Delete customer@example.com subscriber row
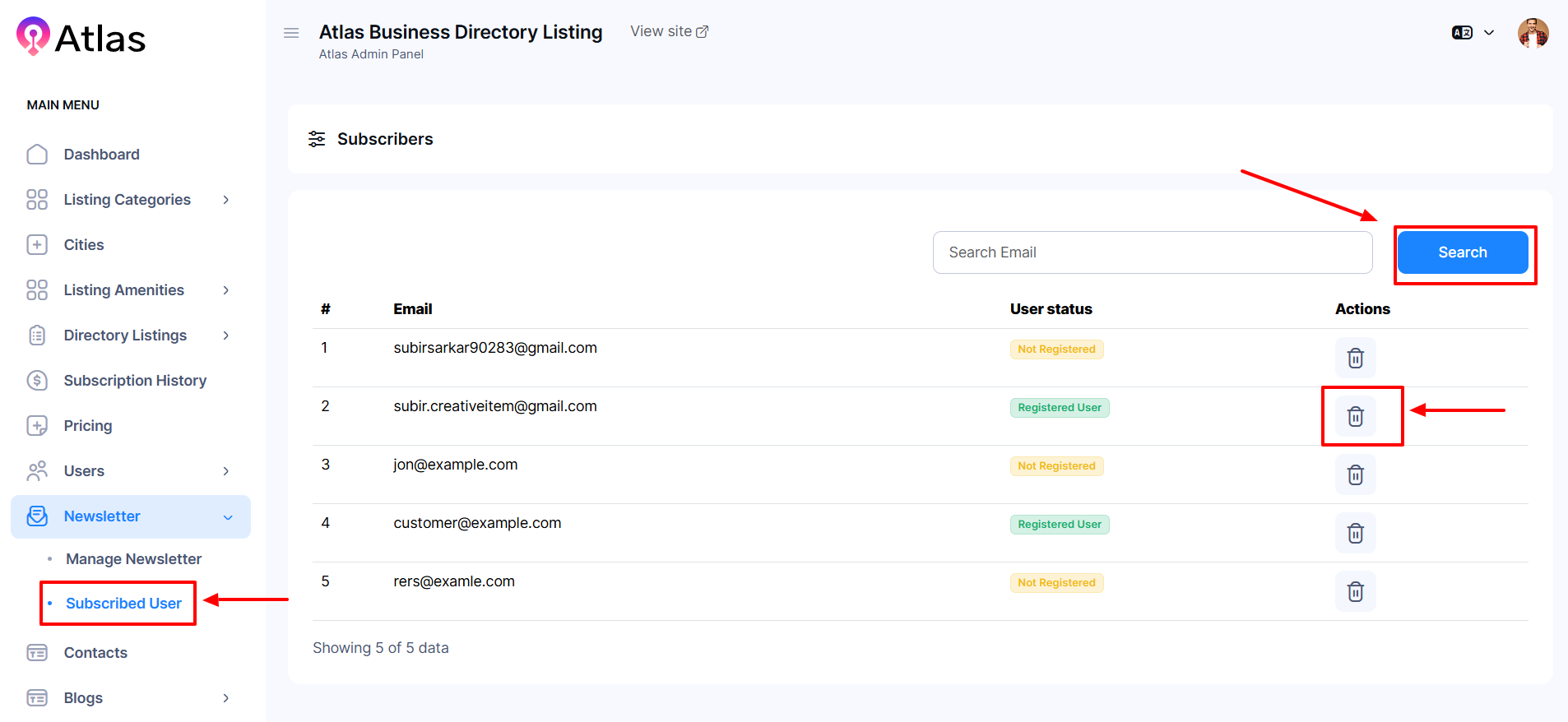The image size is (1568, 722). 1355,533
